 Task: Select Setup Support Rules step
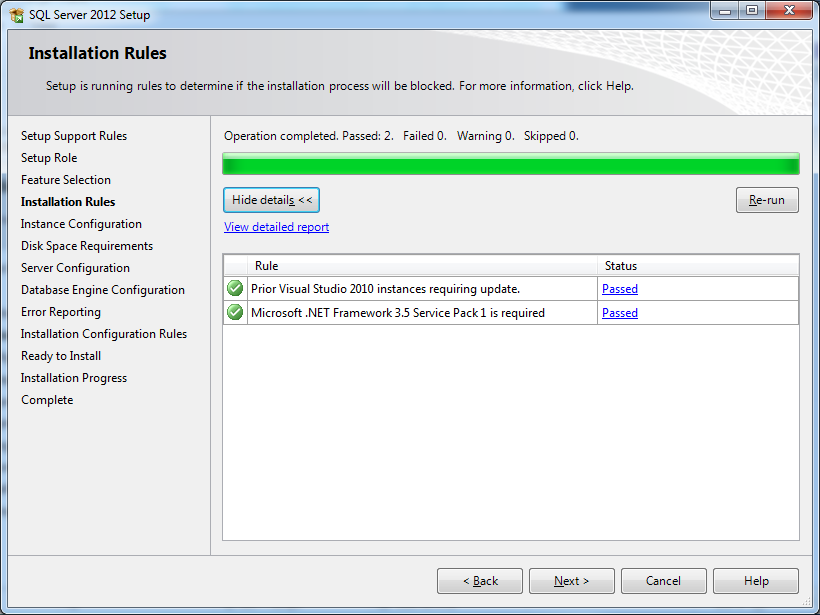point(74,136)
